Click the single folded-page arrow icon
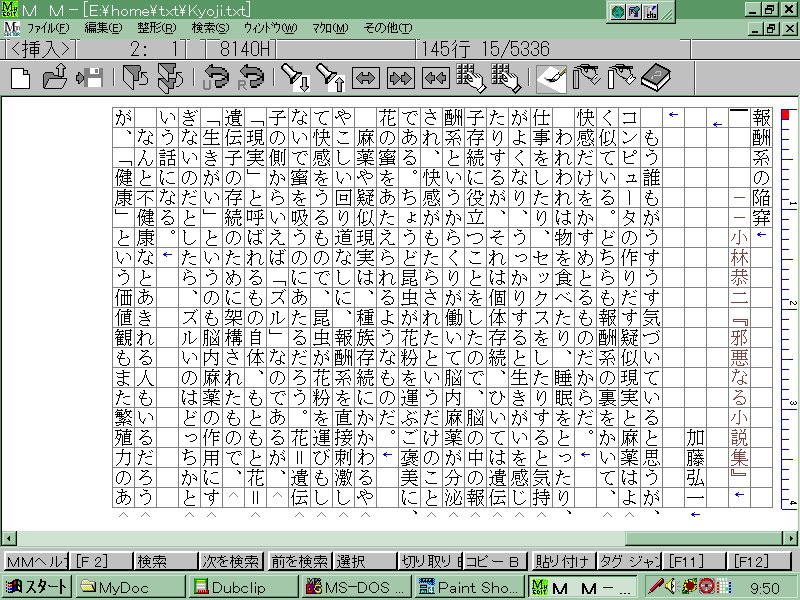The image size is (800, 600). point(136,78)
